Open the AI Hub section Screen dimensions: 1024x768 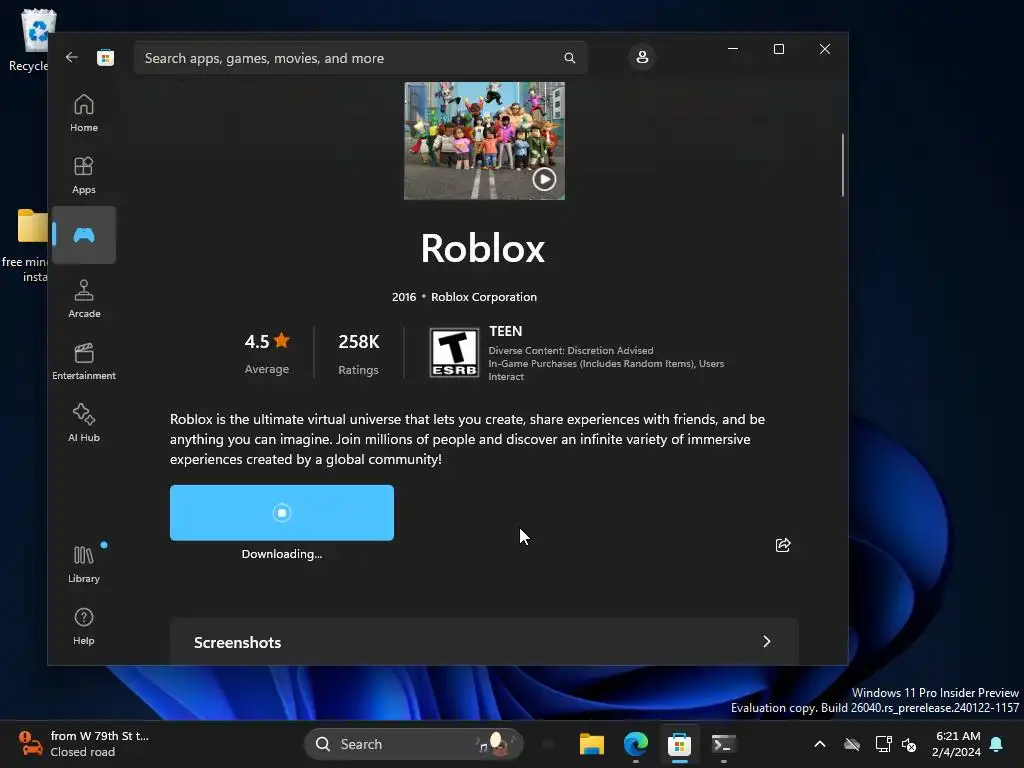[x=84, y=423]
